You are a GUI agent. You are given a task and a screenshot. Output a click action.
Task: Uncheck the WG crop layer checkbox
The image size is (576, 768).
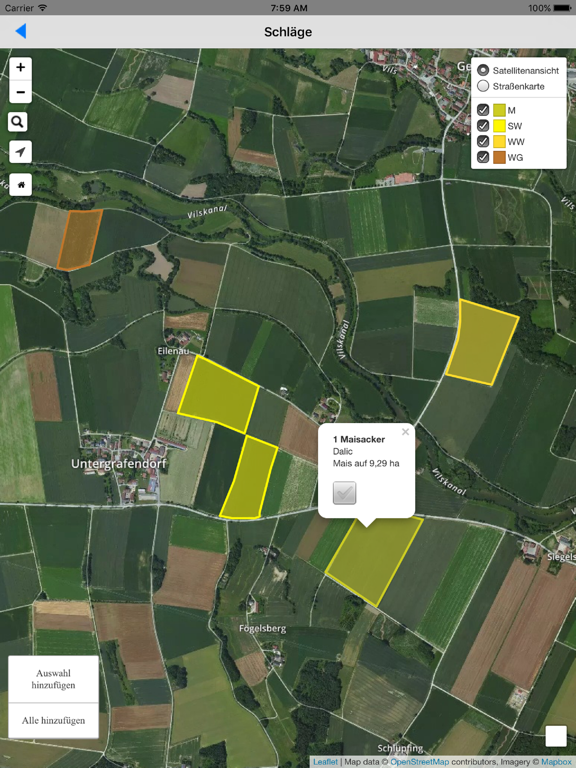[483, 157]
